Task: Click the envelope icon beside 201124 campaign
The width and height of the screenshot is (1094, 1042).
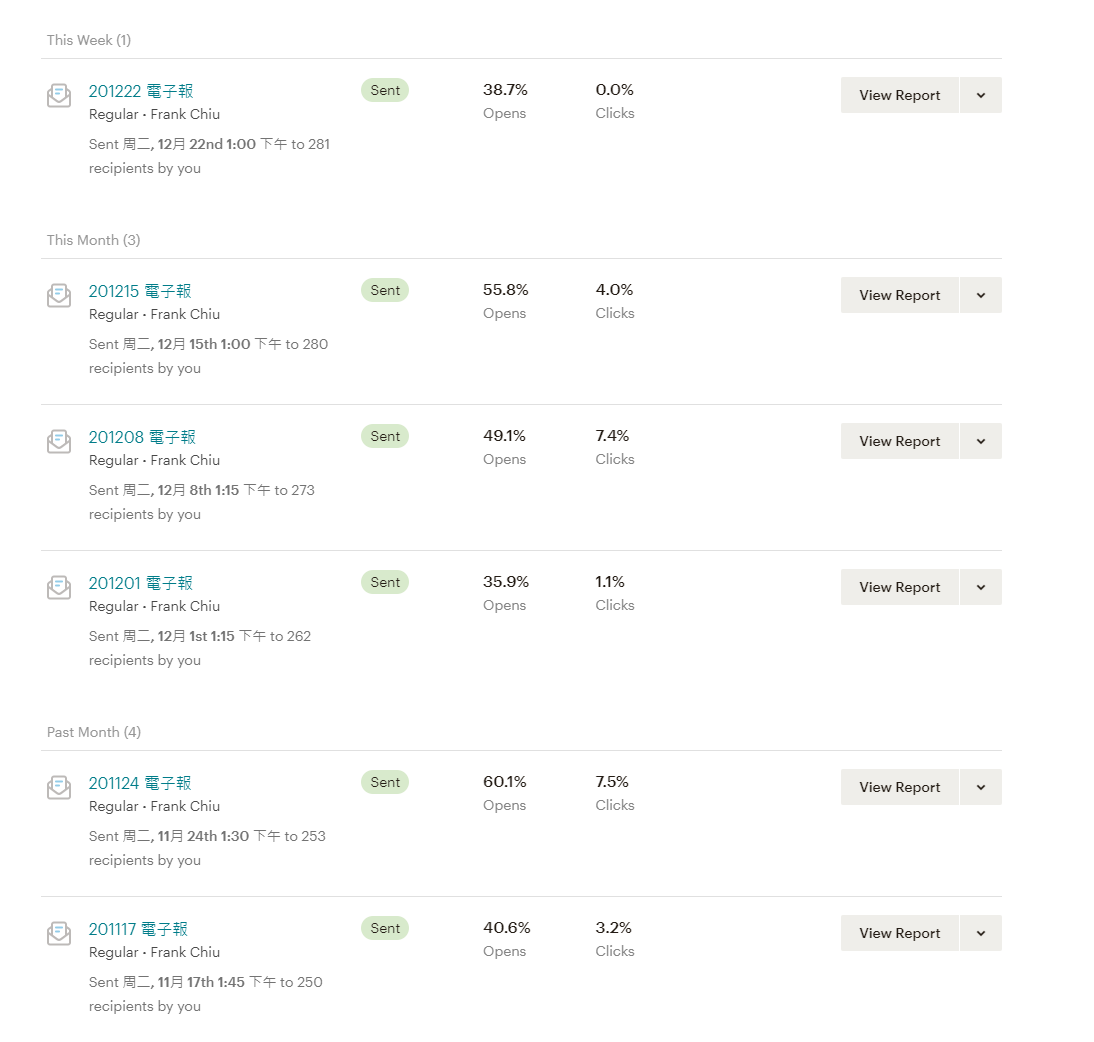Action: 59,787
